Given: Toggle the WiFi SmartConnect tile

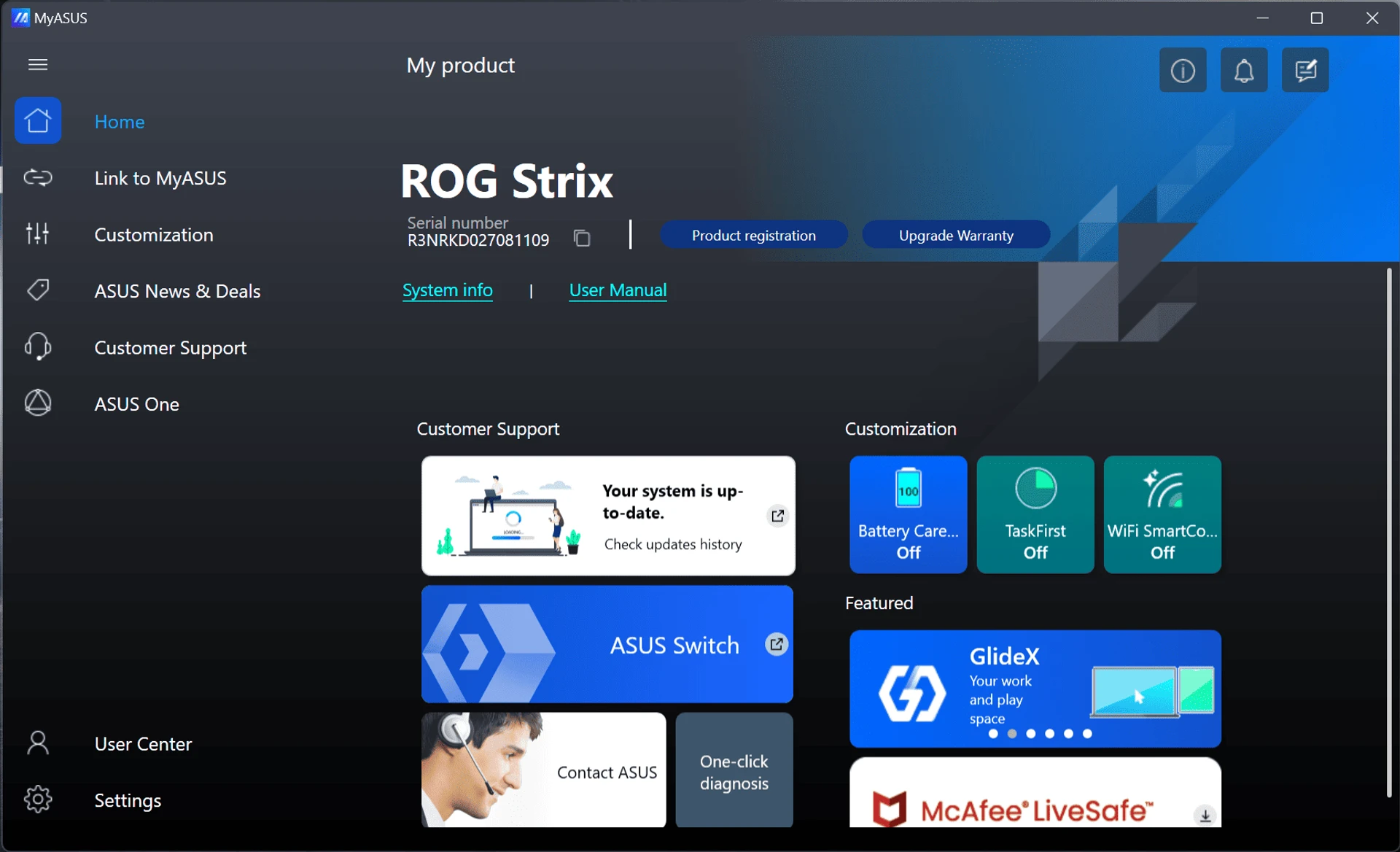Looking at the screenshot, I should pos(1162,514).
